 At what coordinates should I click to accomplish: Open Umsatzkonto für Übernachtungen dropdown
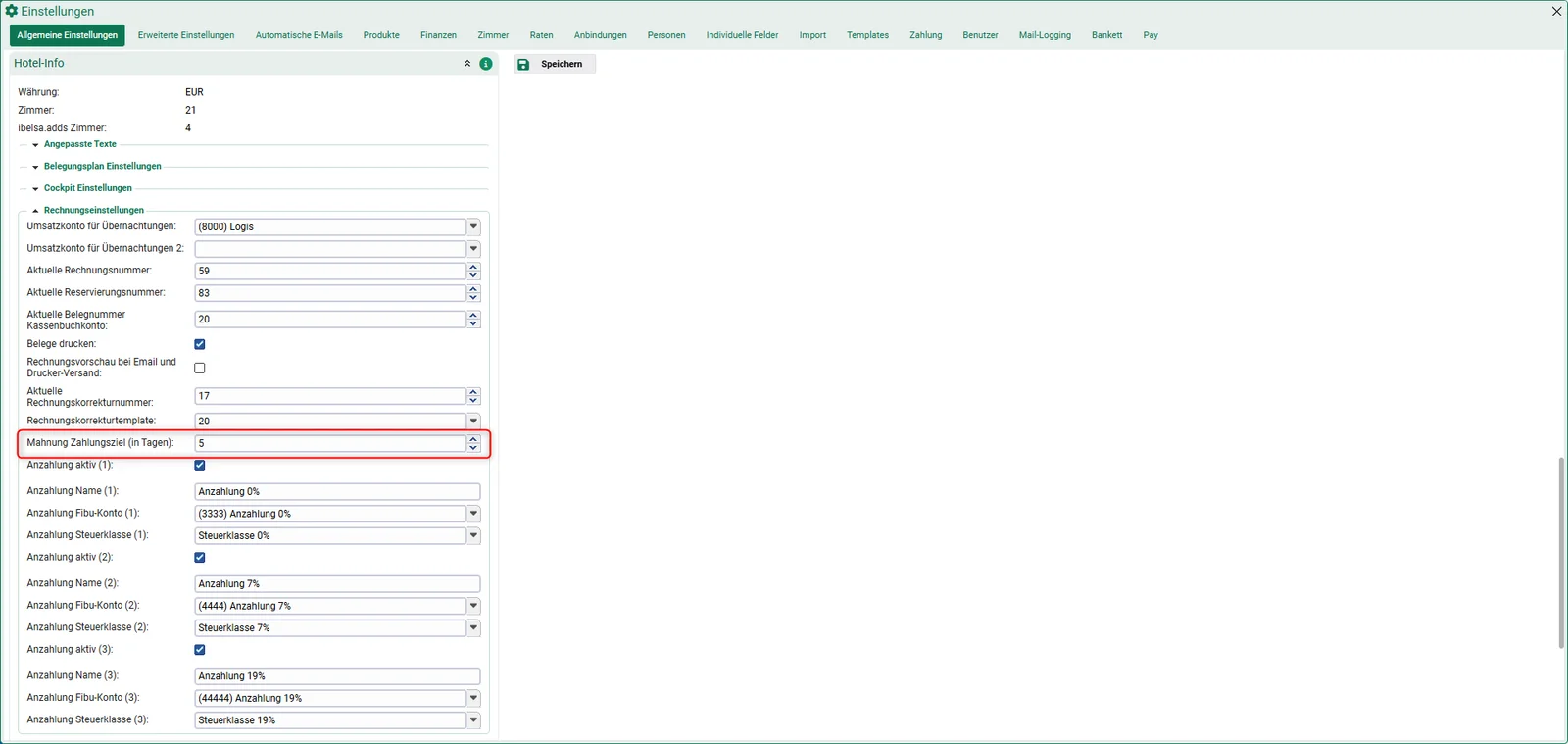click(473, 226)
